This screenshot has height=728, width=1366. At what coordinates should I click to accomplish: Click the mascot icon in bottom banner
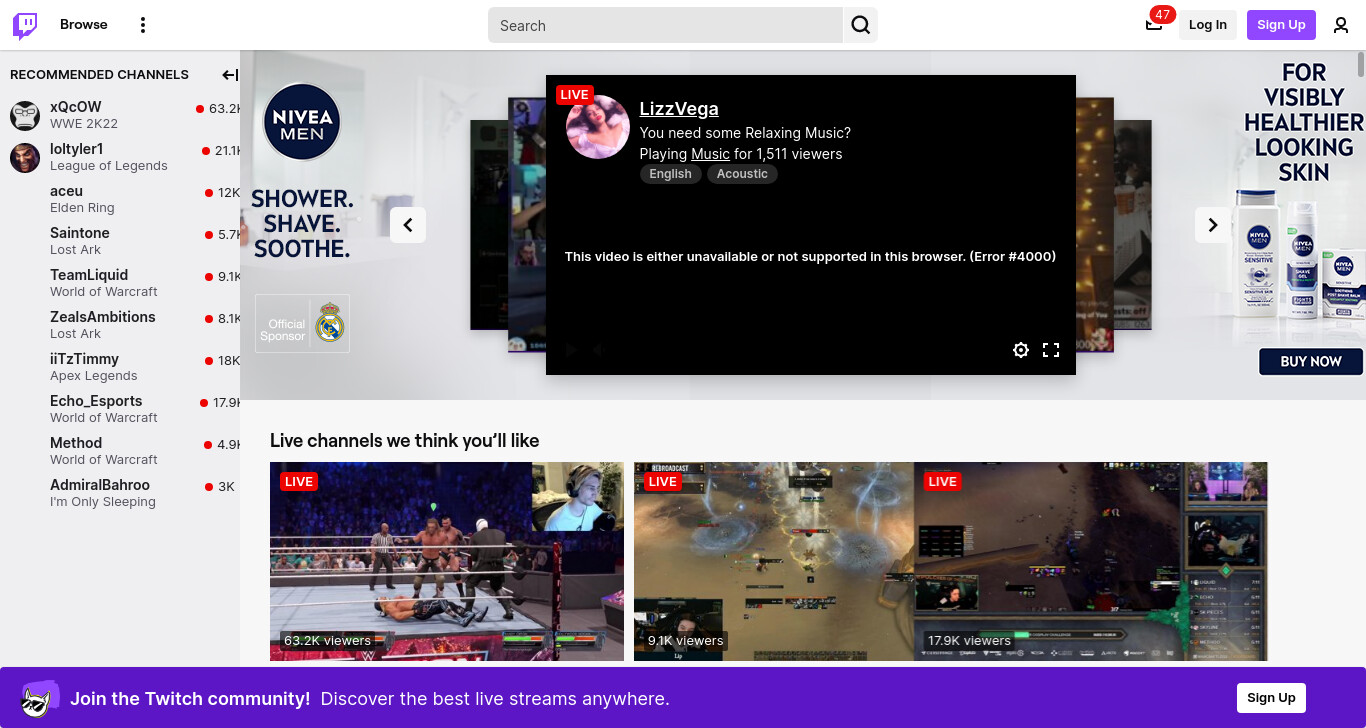pyautogui.click(x=40, y=698)
